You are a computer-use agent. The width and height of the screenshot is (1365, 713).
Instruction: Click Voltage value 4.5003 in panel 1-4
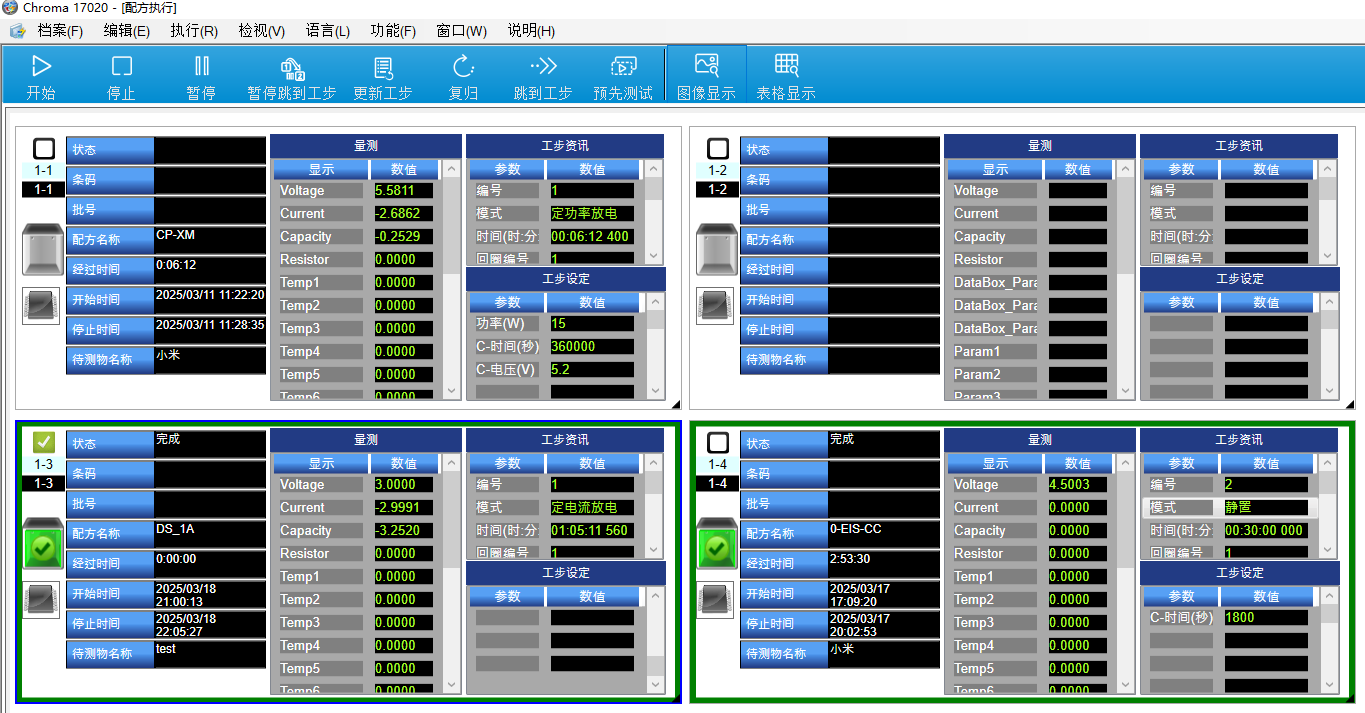tap(1078, 484)
